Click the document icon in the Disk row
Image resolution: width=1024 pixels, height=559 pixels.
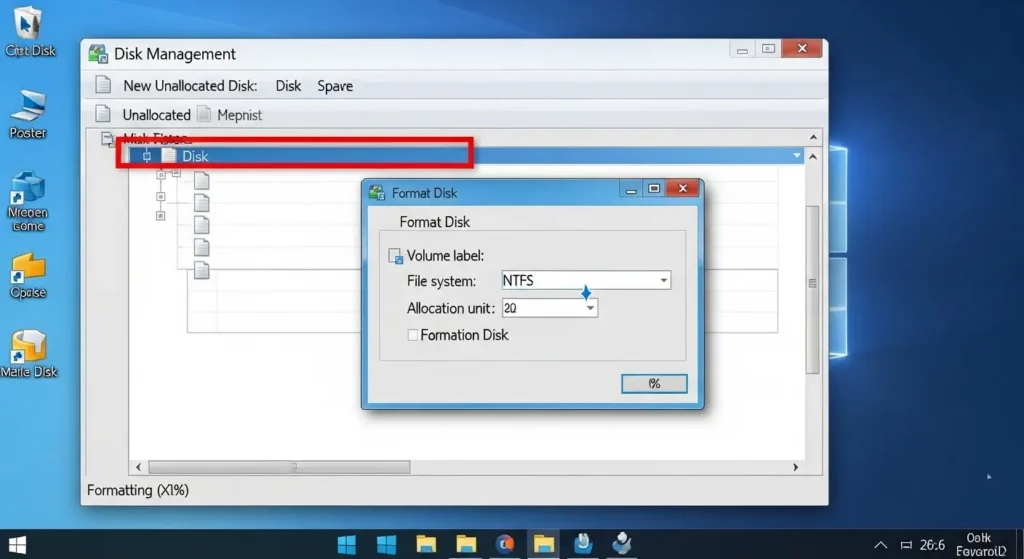(169, 156)
